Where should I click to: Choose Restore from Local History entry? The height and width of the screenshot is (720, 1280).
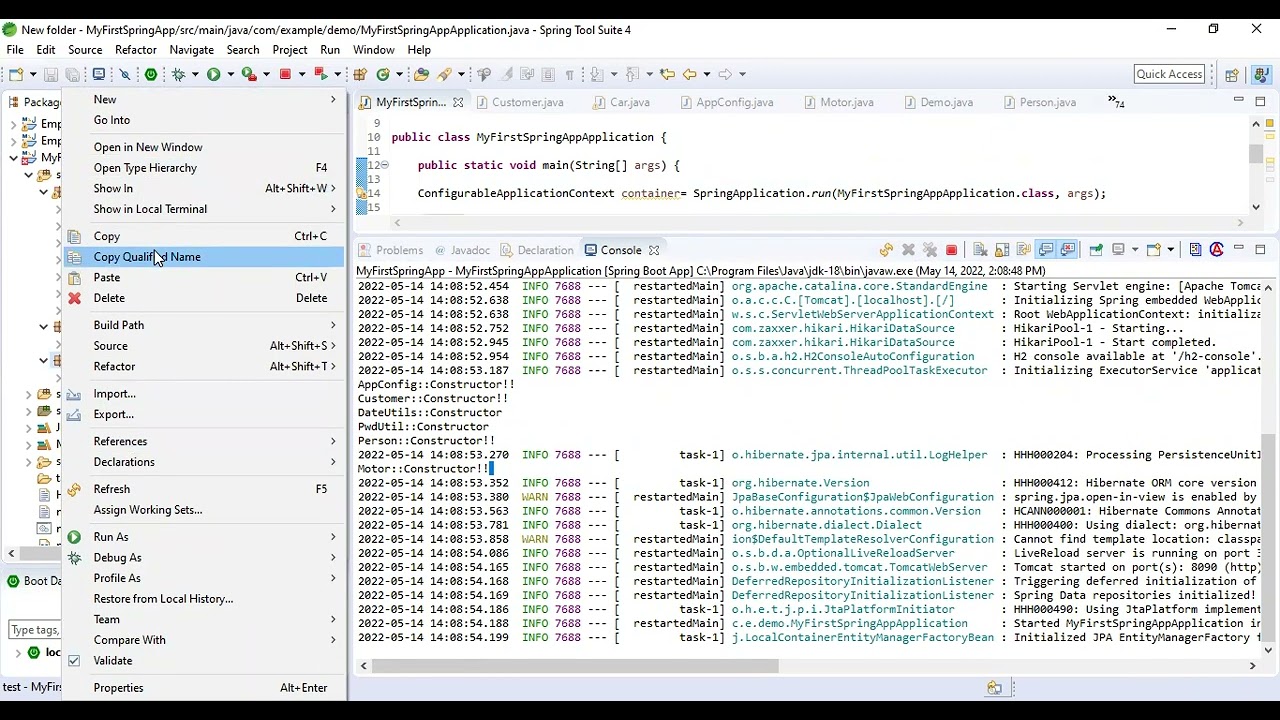coord(204,599)
